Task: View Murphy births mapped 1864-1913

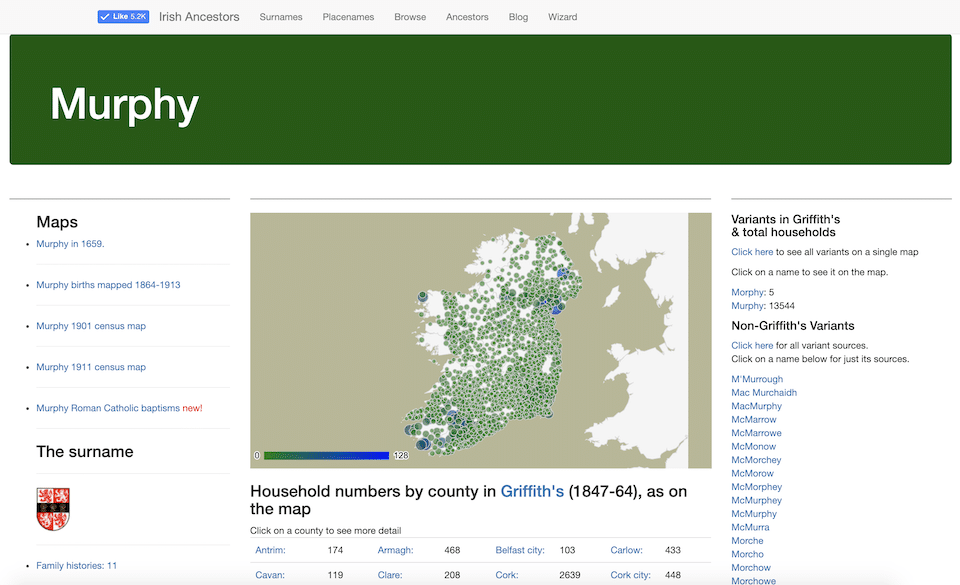Action: tap(108, 285)
